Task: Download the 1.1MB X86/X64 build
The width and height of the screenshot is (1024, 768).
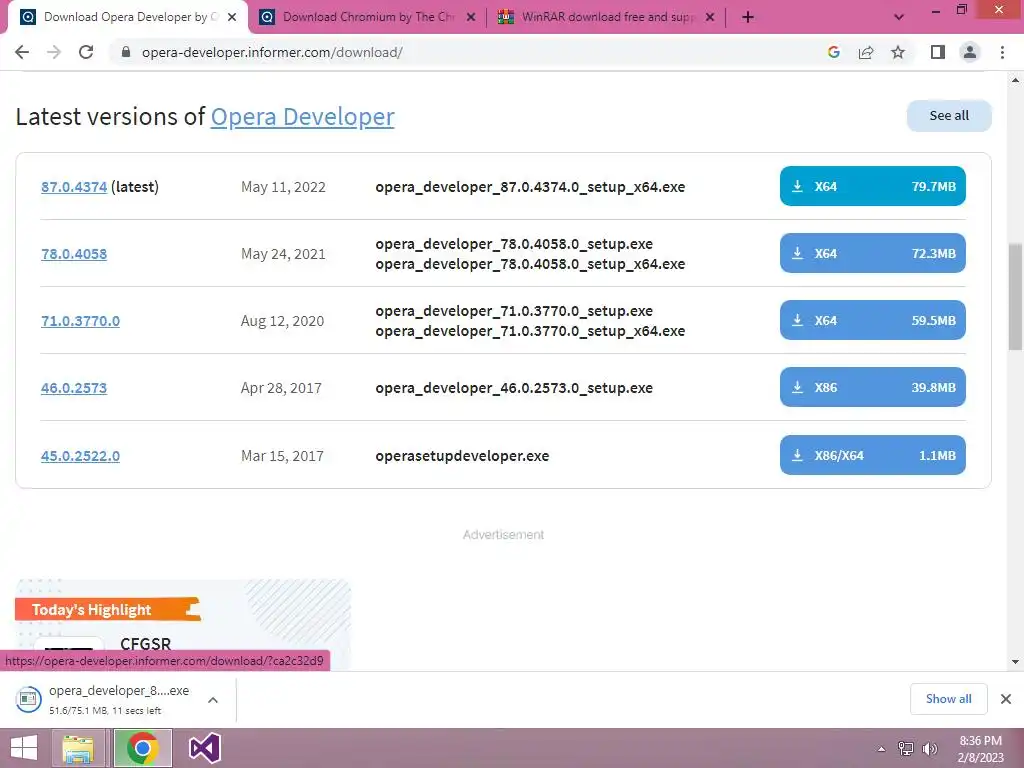Action: tap(872, 455)
